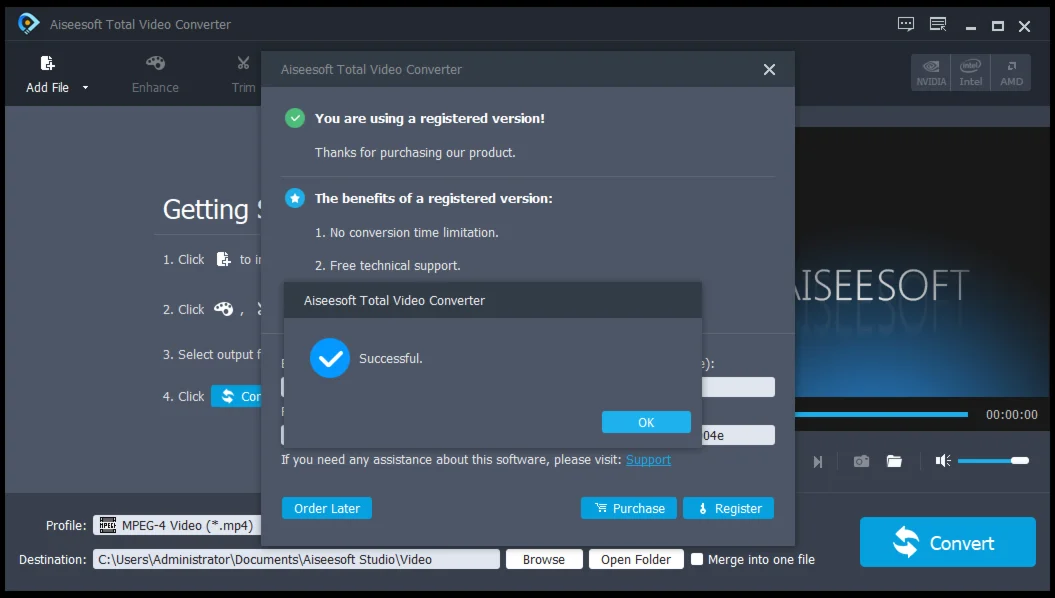
Task: Toggle Intel acceleration
Action: [970, 73]
